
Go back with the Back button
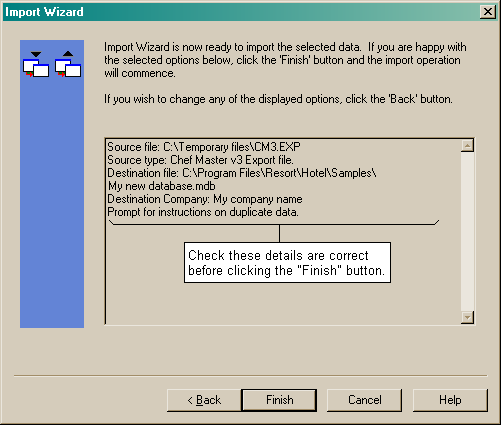tap(204, 400)
